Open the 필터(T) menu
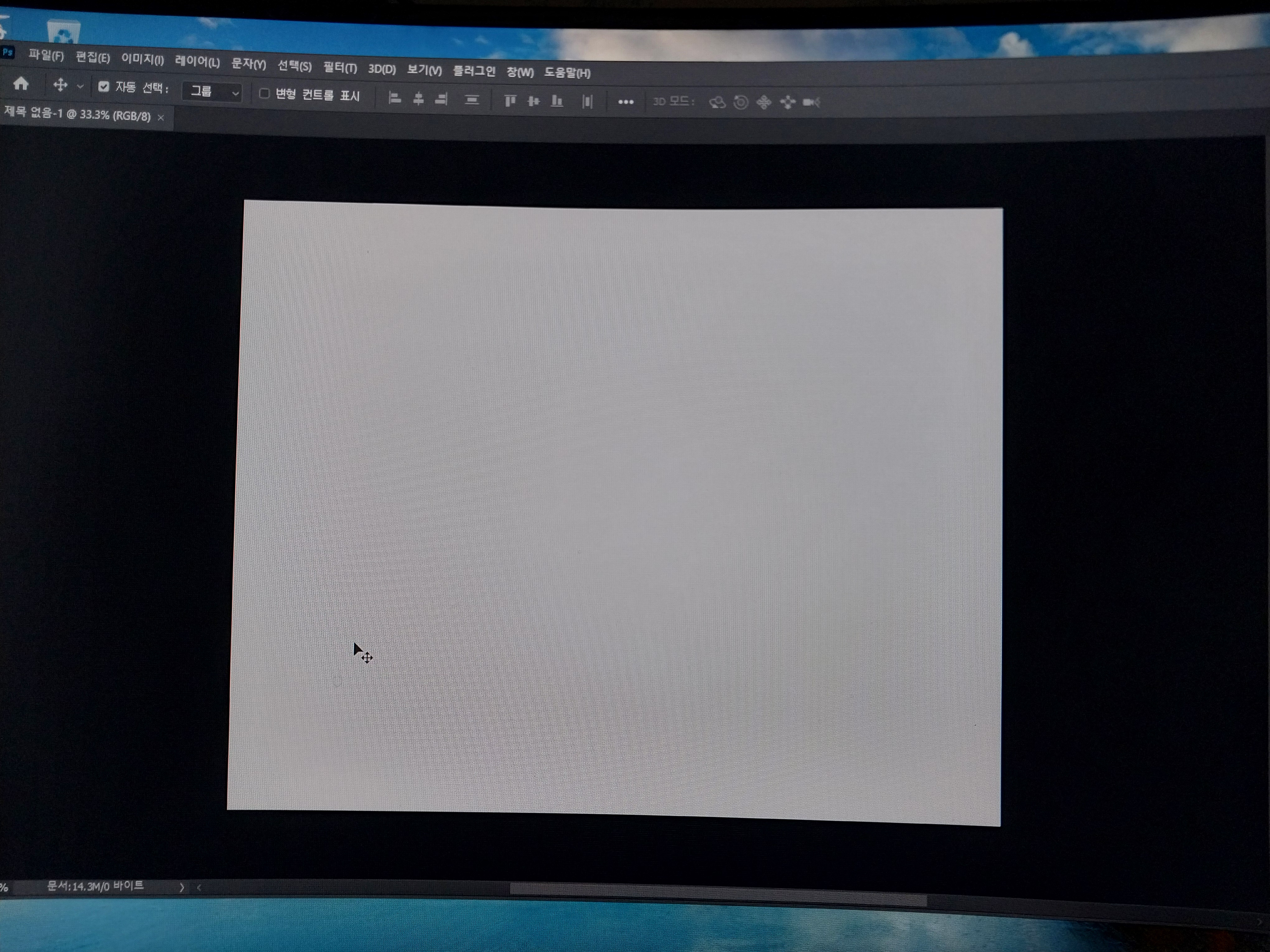Screen dimensions: 1270x952 [340, 67]
